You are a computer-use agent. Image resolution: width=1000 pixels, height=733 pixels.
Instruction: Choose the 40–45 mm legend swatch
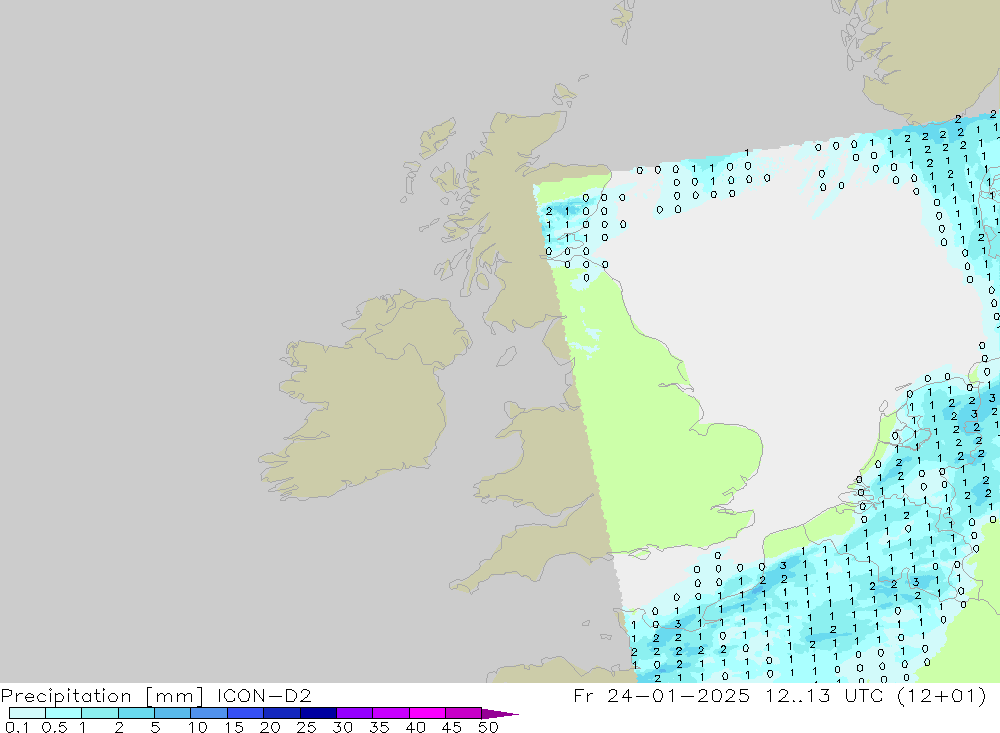pyautogui.click(x=427, y=713)
